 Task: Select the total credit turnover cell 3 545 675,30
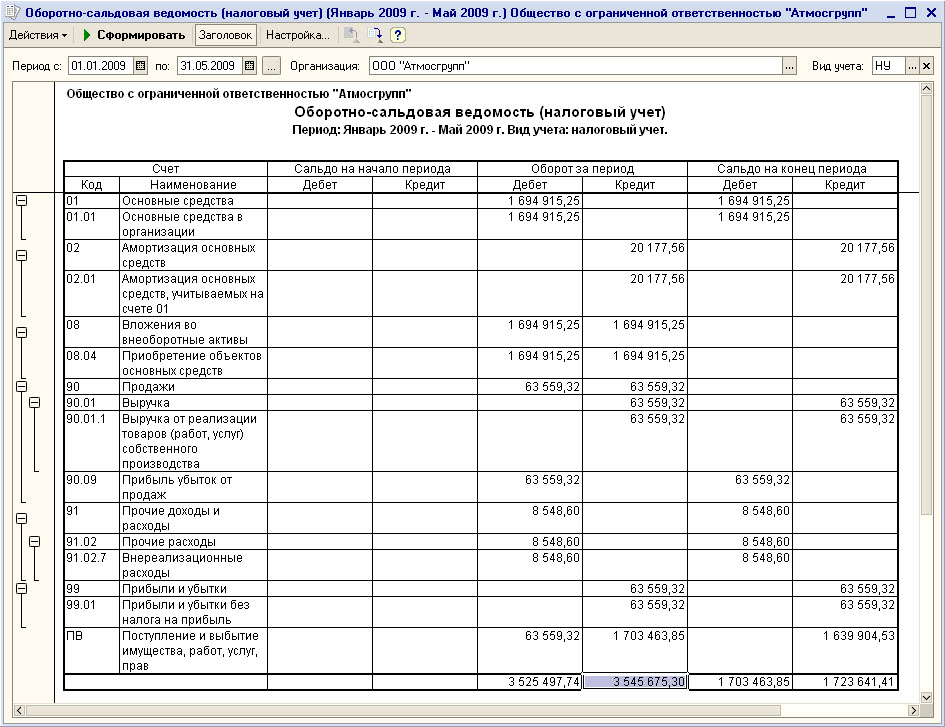(635, 681)
